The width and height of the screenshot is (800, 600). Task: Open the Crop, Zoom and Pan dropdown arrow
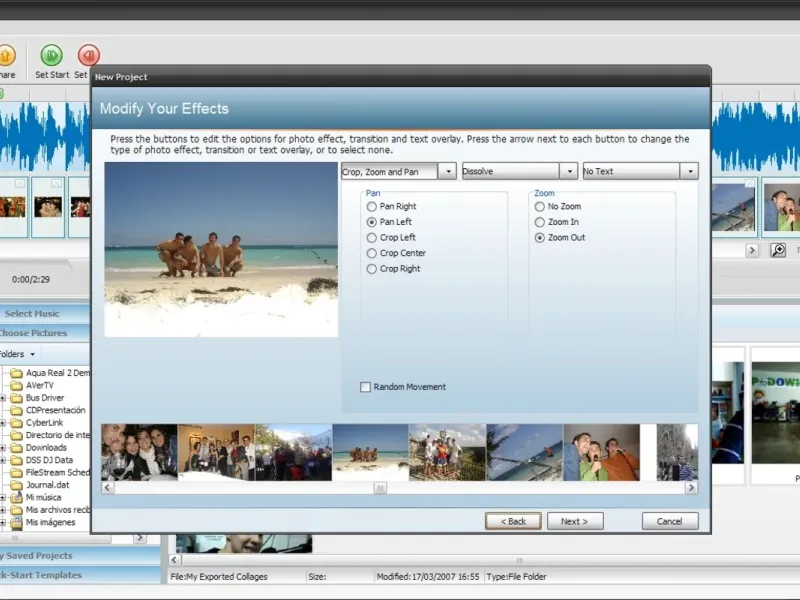click(x=447, y=172)
